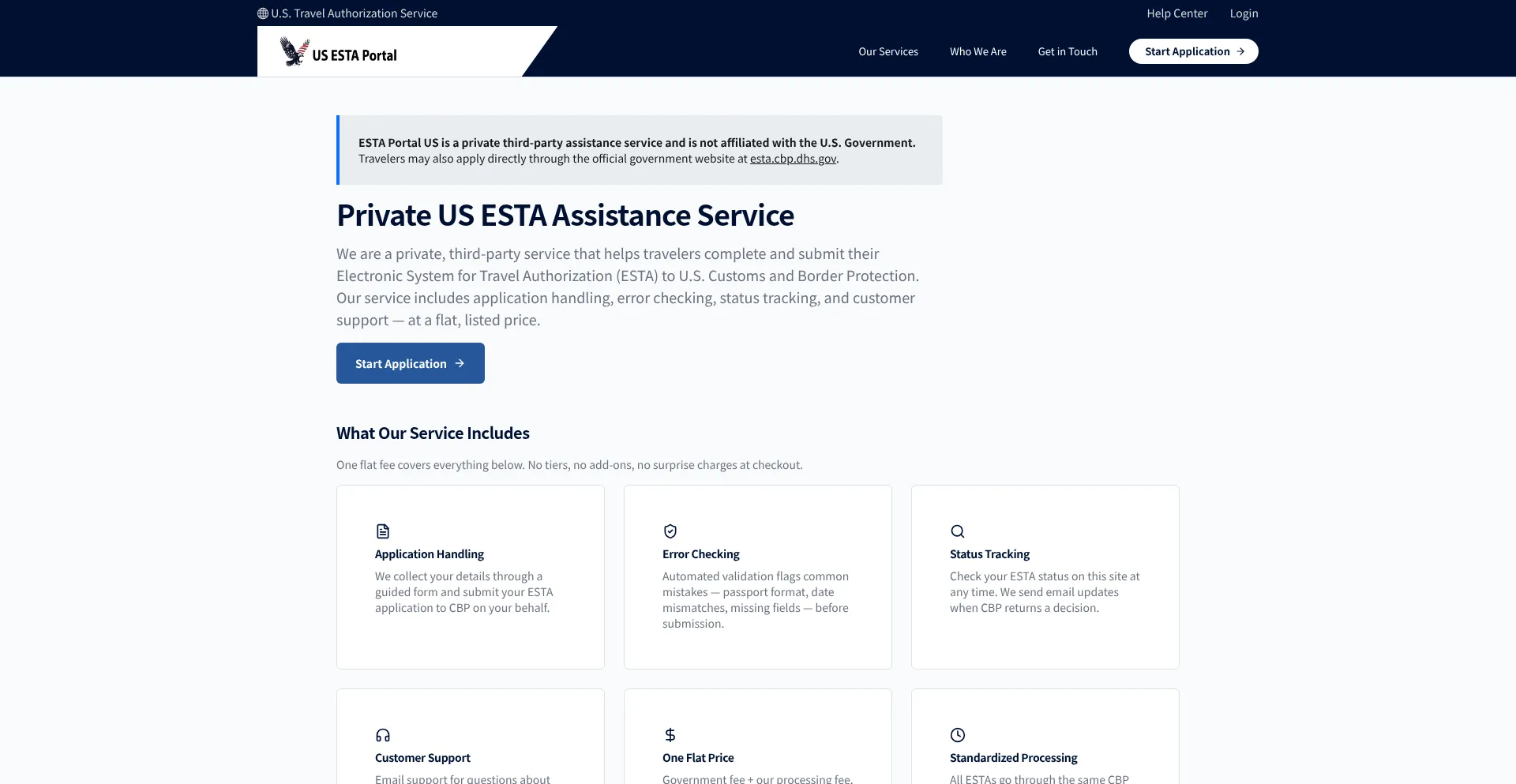Image resolution: width=1516 pixels, height=784 pixels.
Task: Click the blue Start Application button
Action: tap(411, 363)
